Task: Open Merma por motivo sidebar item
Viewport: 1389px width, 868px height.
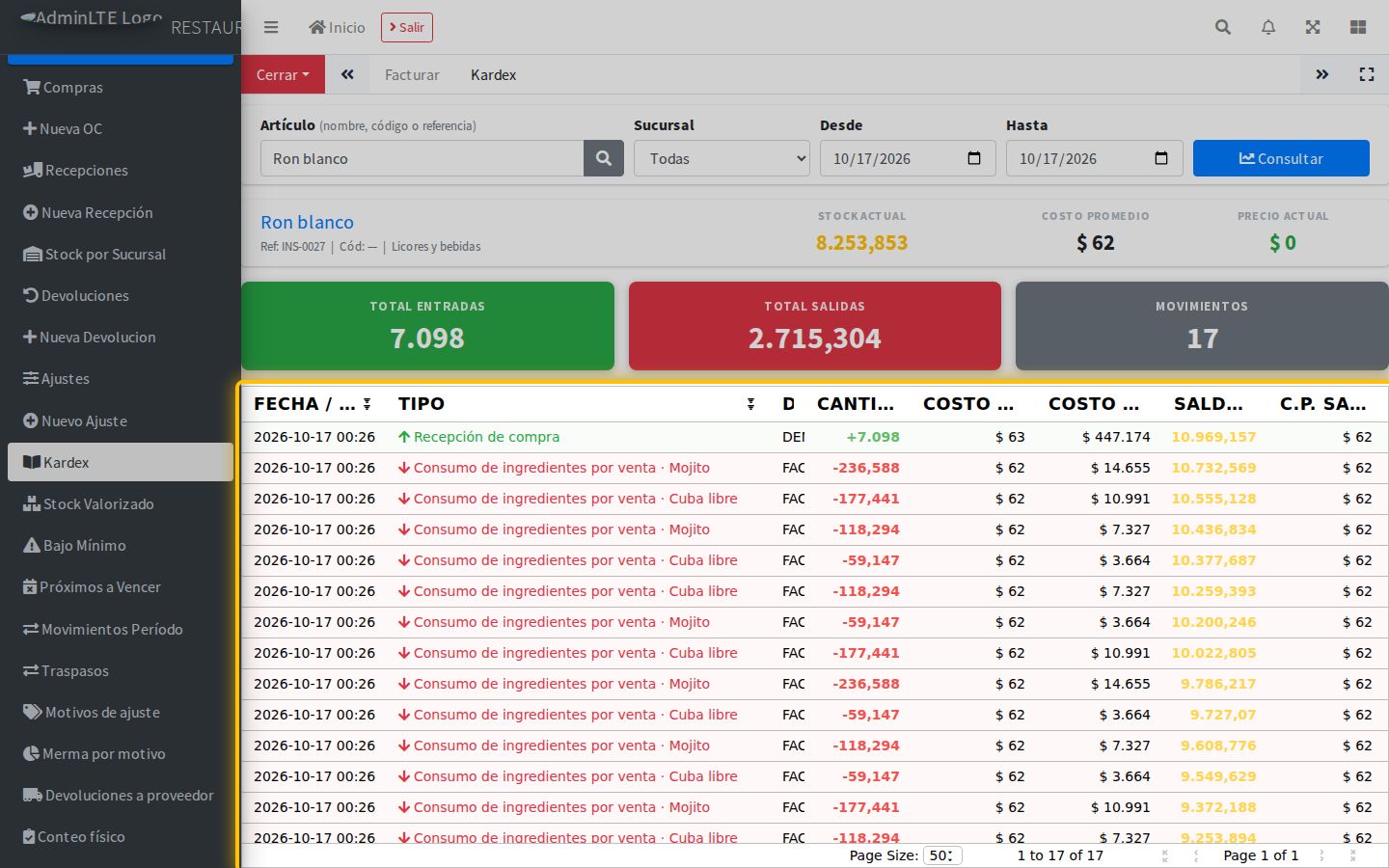Action: point(121,753)
